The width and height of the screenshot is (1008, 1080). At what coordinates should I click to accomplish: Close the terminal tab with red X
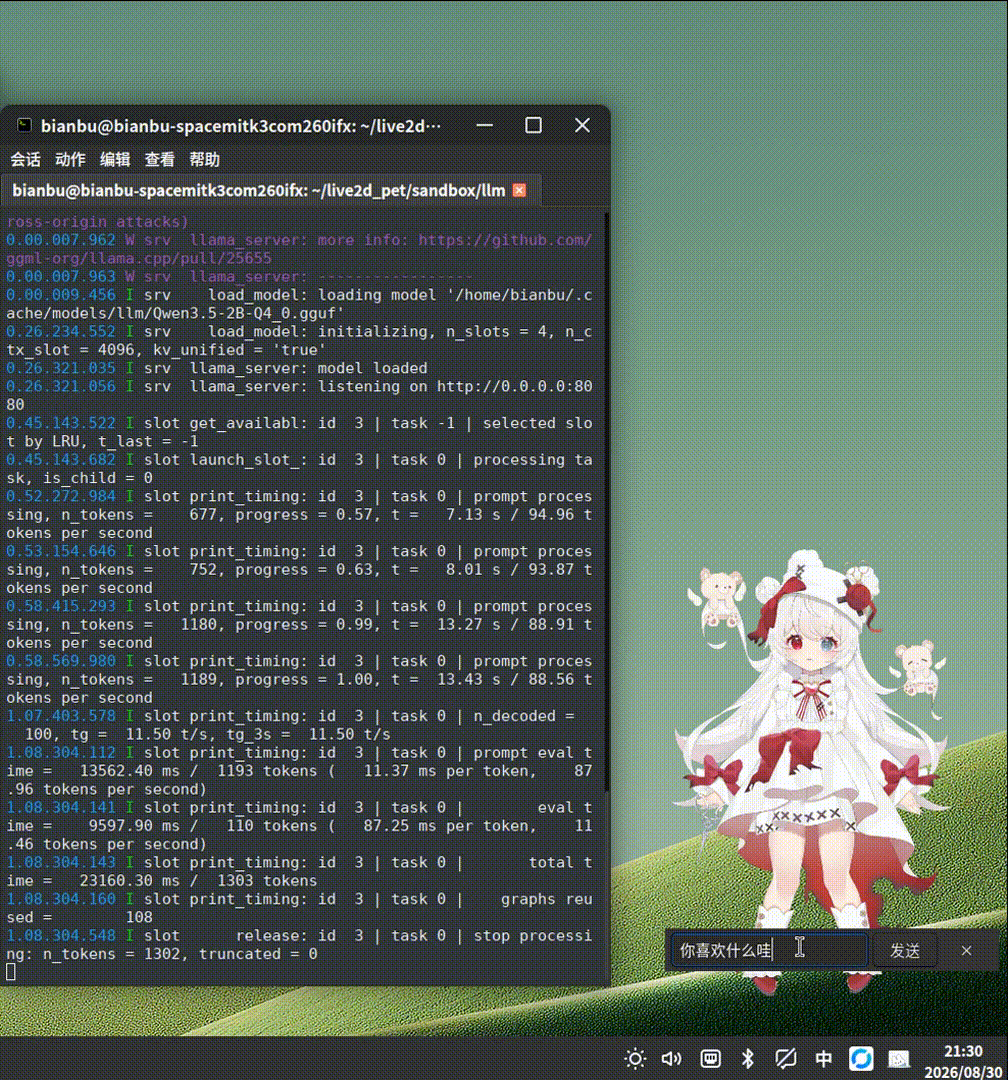[520, 190]
